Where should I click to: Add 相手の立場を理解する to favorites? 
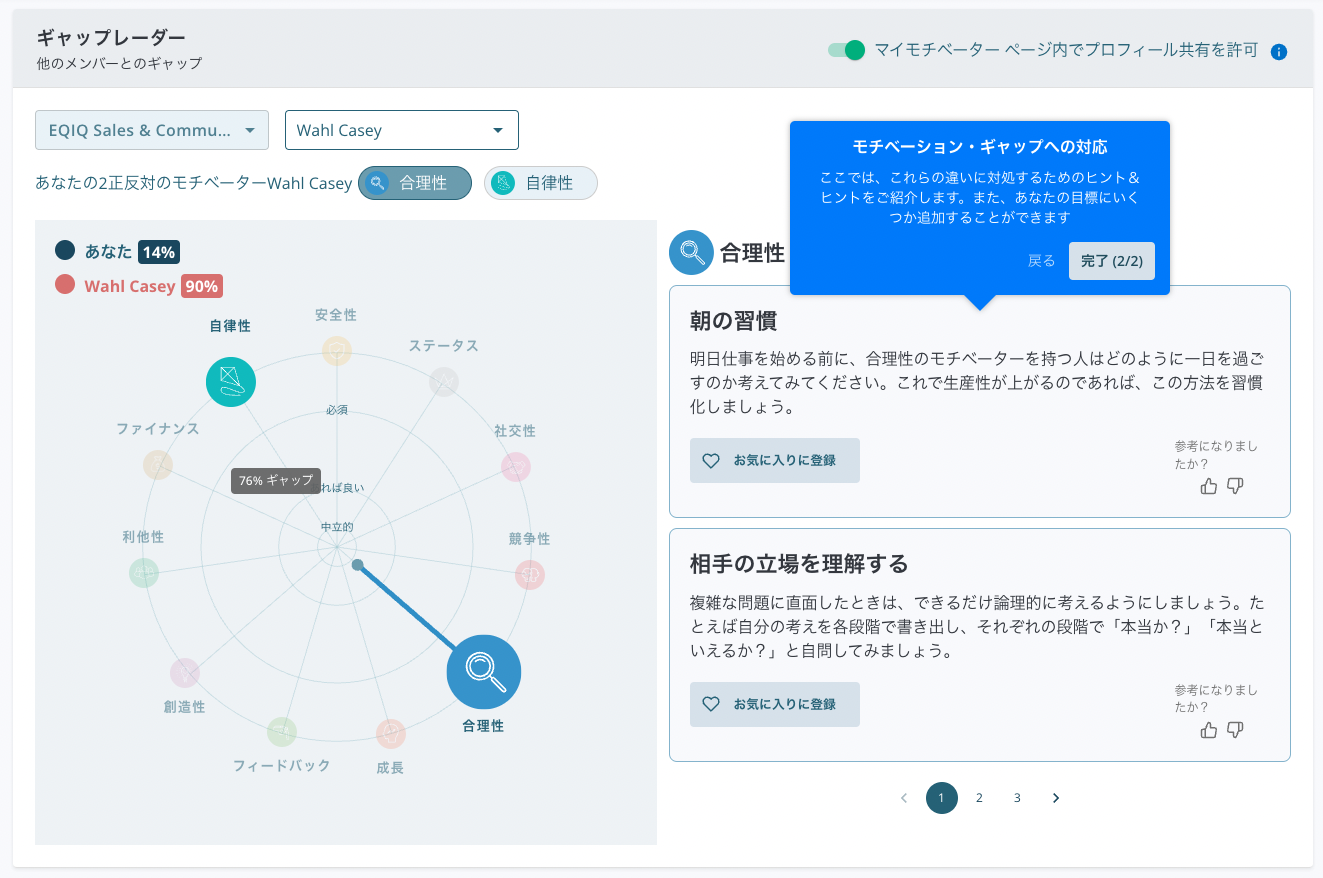(x=775, y=704)
